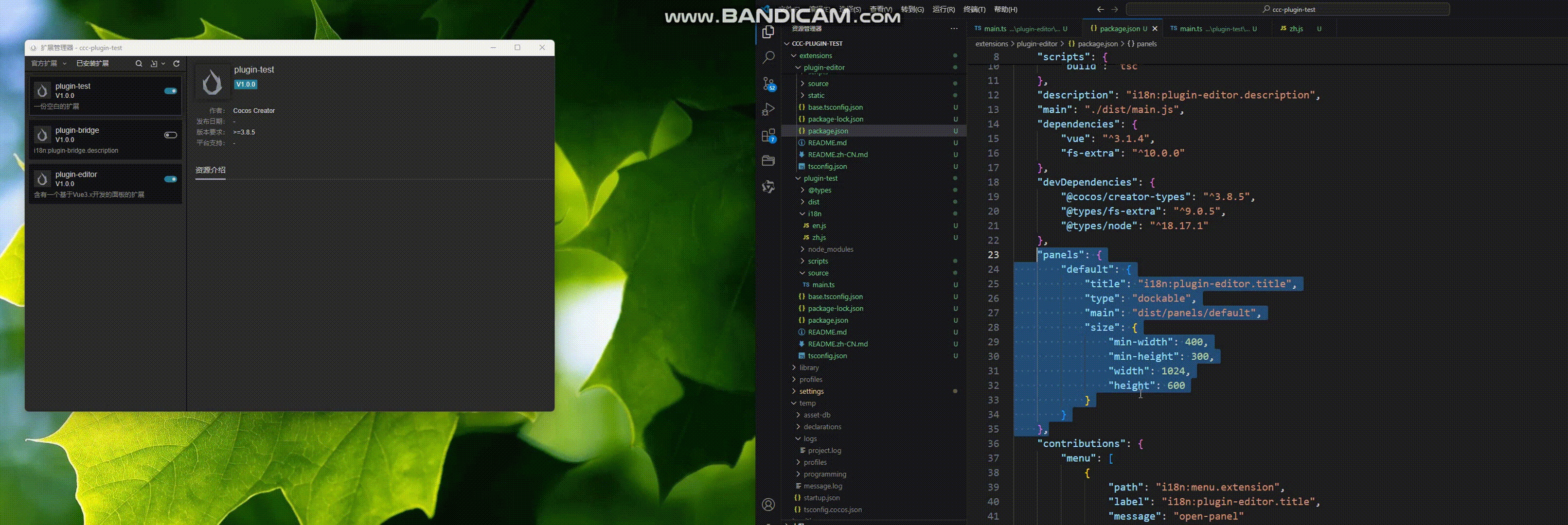Refresh the extension list

click(177, 63)
